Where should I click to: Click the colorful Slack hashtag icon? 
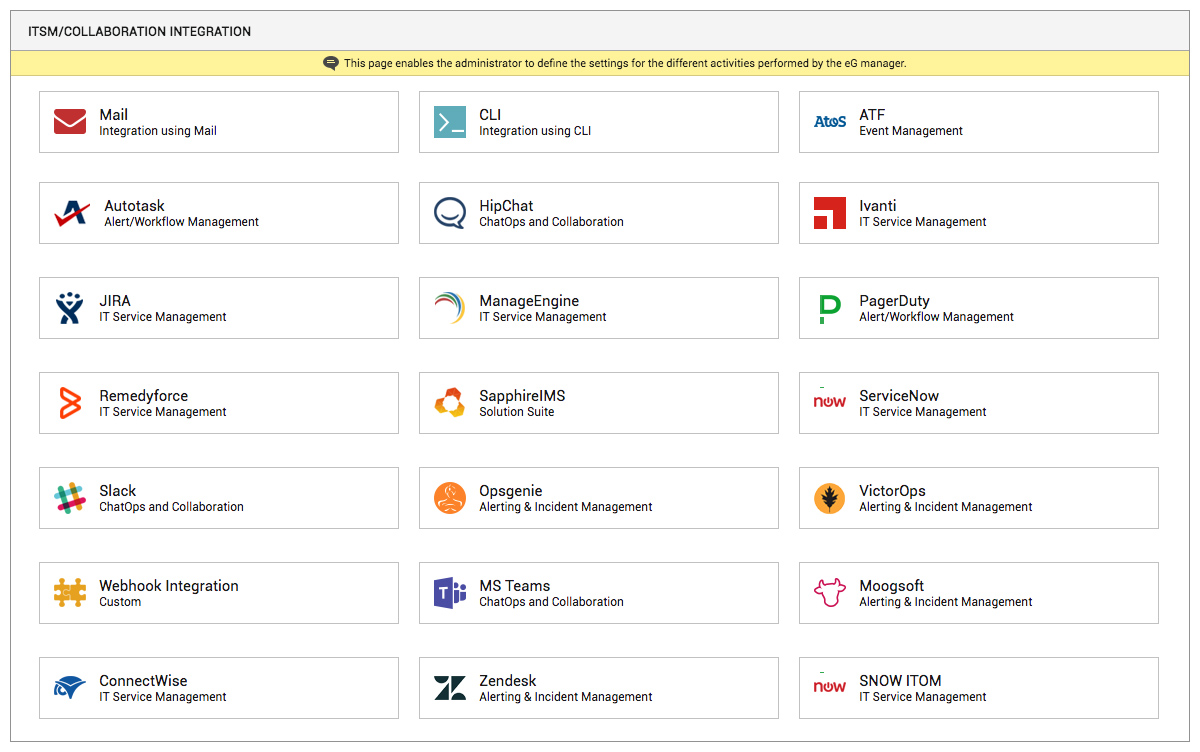70,498
